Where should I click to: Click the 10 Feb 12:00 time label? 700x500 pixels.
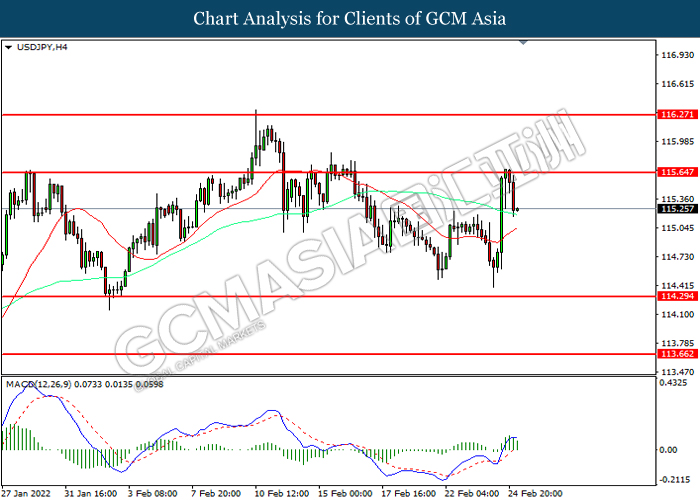282,493
